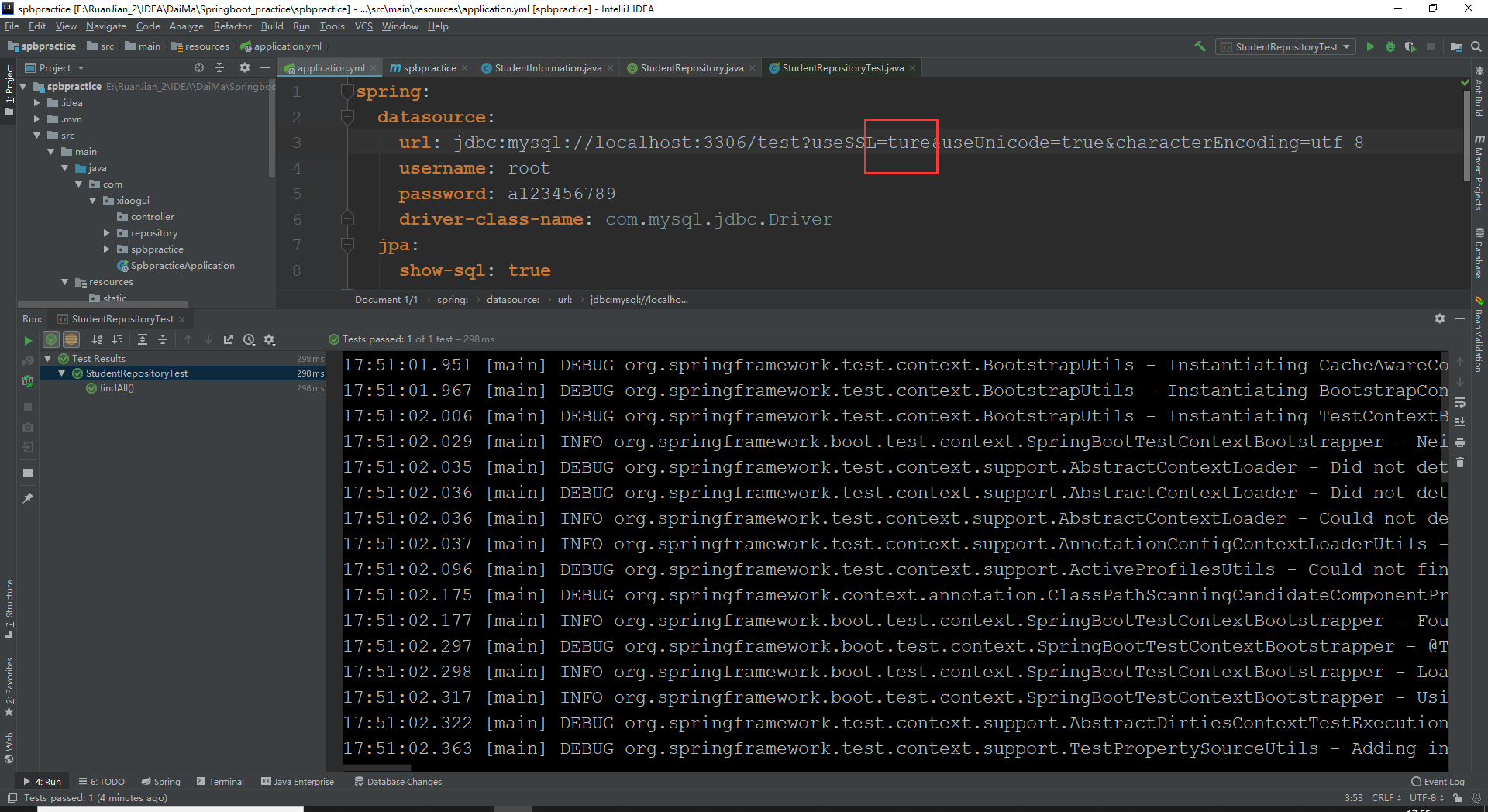Export test results icon

point(229,339)
